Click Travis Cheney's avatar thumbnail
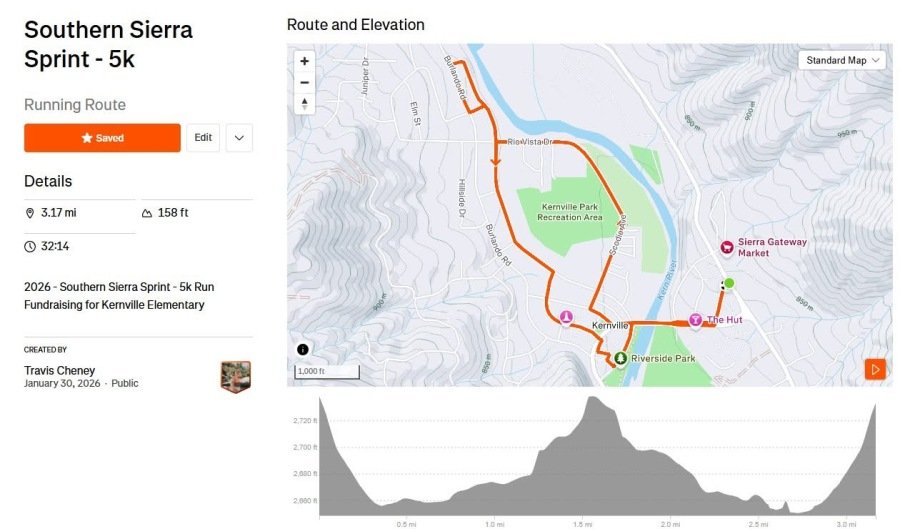Viewport: 900px width, 529px height. [235, 376]
